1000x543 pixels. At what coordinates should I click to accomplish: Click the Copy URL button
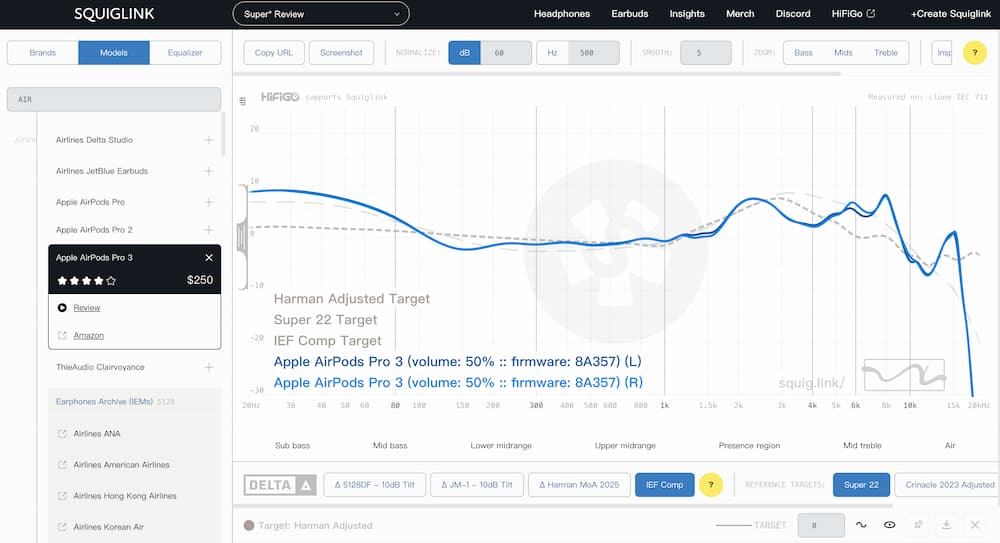274,53
